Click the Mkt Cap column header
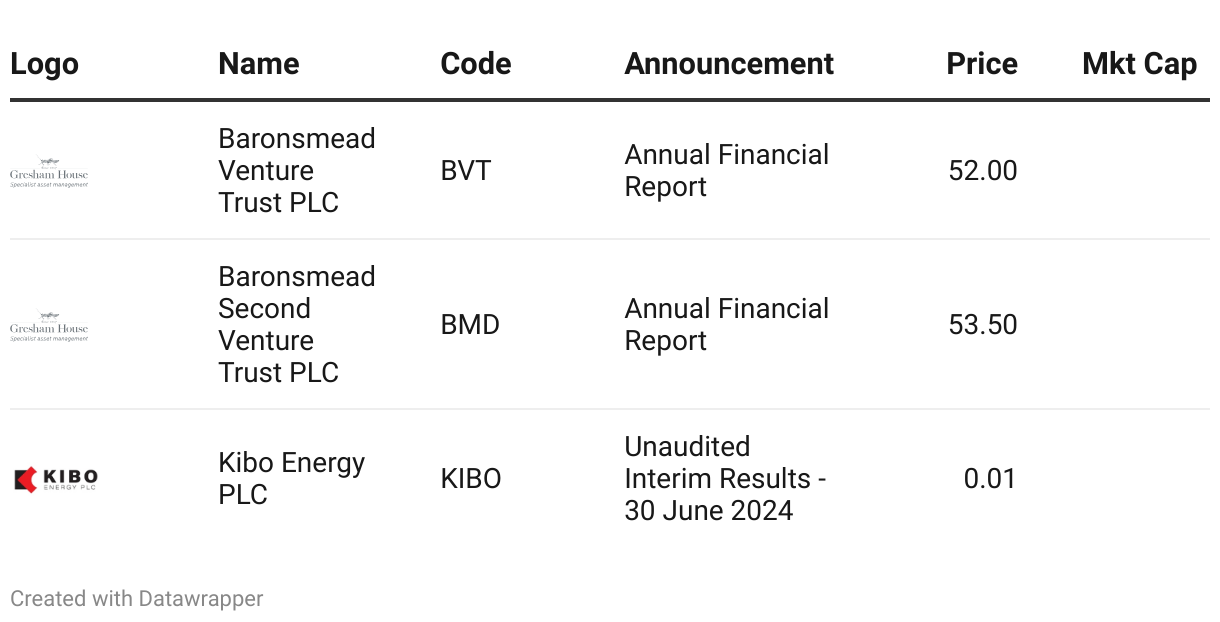 tap(1139, 64)
